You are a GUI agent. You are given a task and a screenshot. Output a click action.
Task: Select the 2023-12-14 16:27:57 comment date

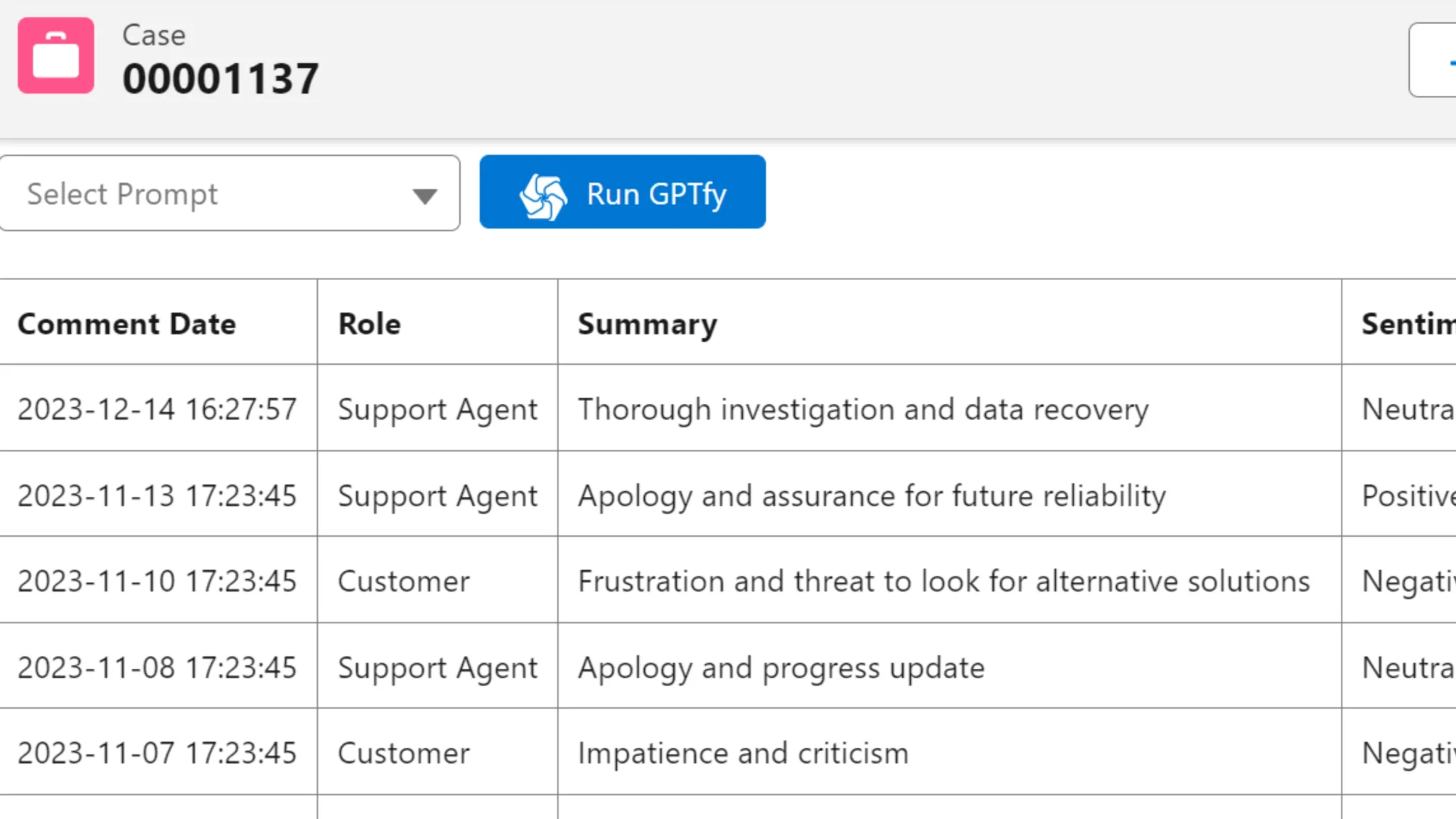coord(156,409)
